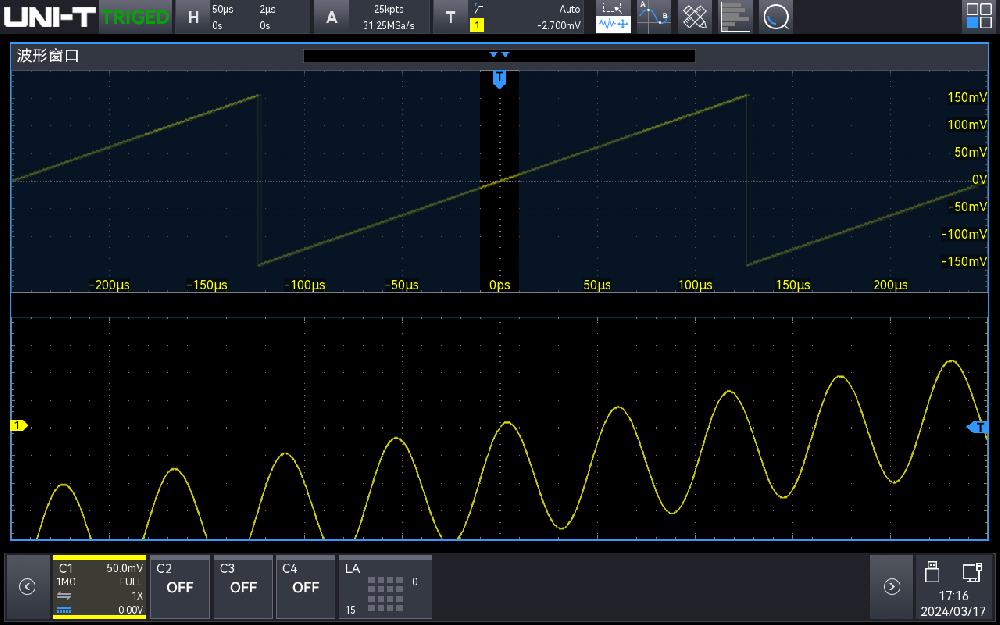The width and height of the screenshot is (1000, 625).
Task: Open the cursor A-B measurement tool
Action: pos(654,17)
